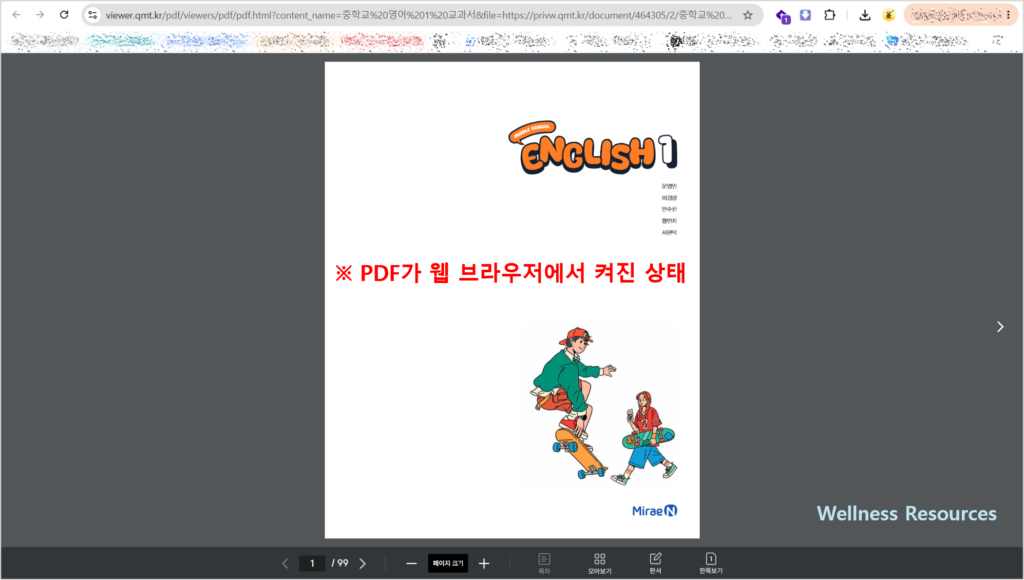Image resolution: width=1024 pixels, height=580 pixels.
Task: Open the 페이지 크기 page size selector
Action: click(448, 563)
